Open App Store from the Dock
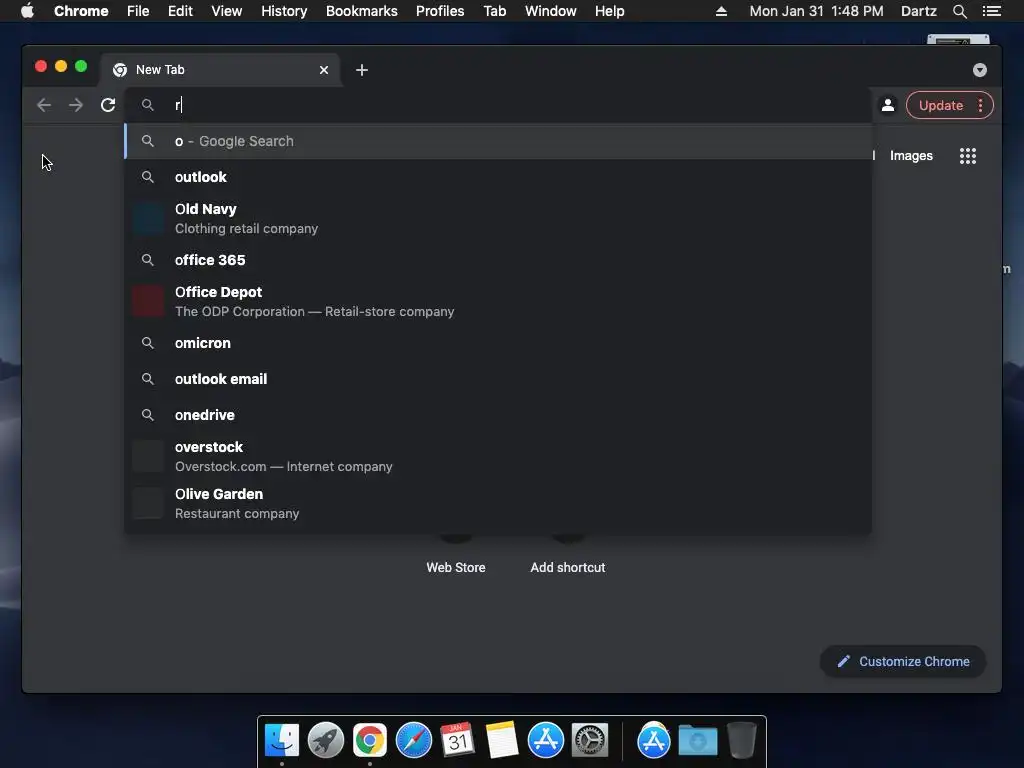The height and width of the screenshot is (768, 1024). [545, 741]
